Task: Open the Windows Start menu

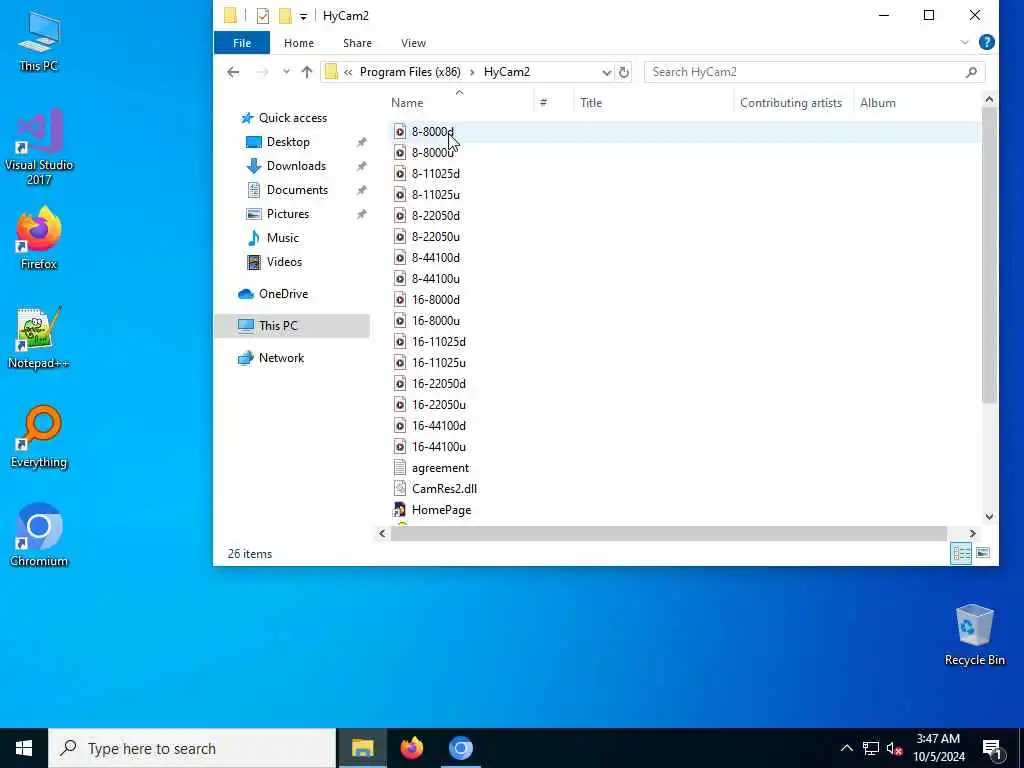Action: [x=24, y=748]
